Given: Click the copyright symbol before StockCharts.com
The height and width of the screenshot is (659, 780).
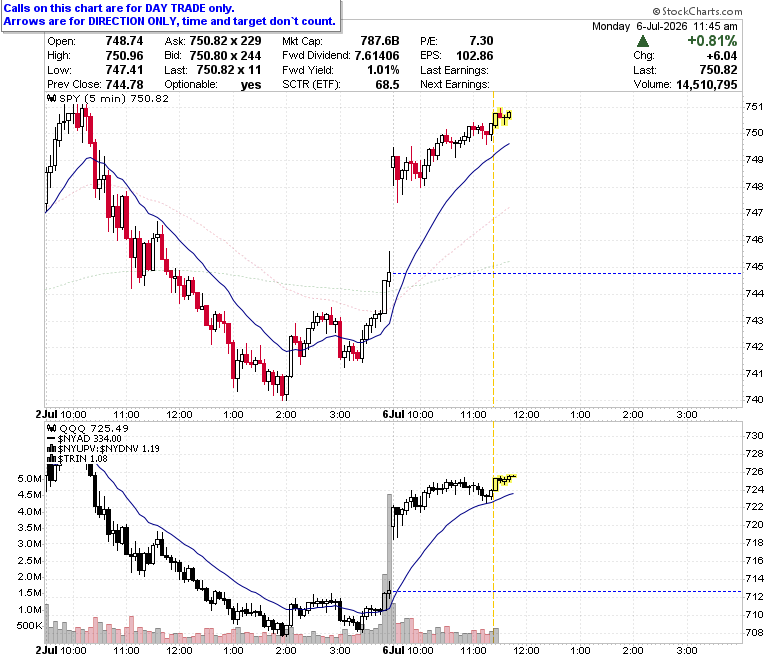Looking at the screenshot, I should [x=656, y=11].
